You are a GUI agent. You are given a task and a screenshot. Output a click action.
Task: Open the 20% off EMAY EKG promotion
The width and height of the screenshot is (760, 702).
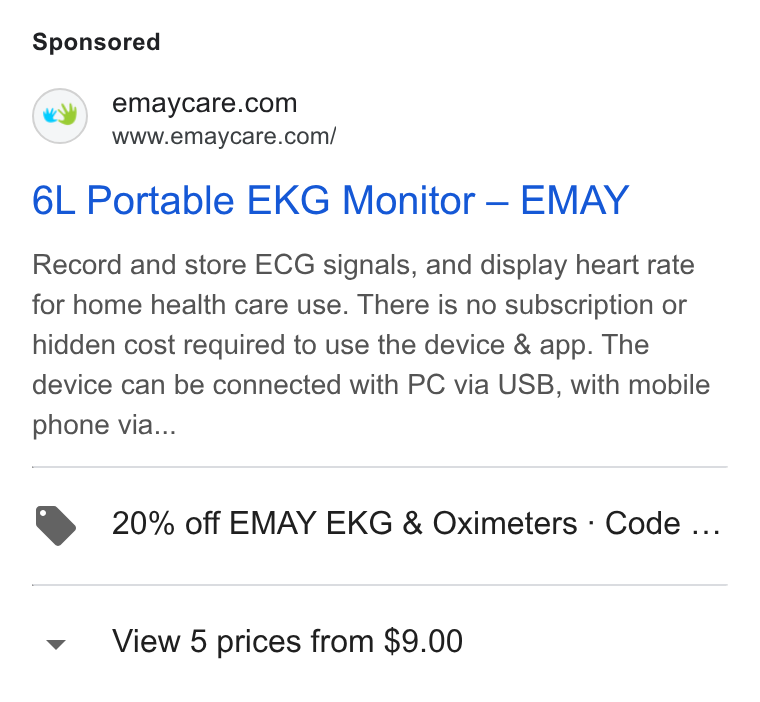[380, 526]
